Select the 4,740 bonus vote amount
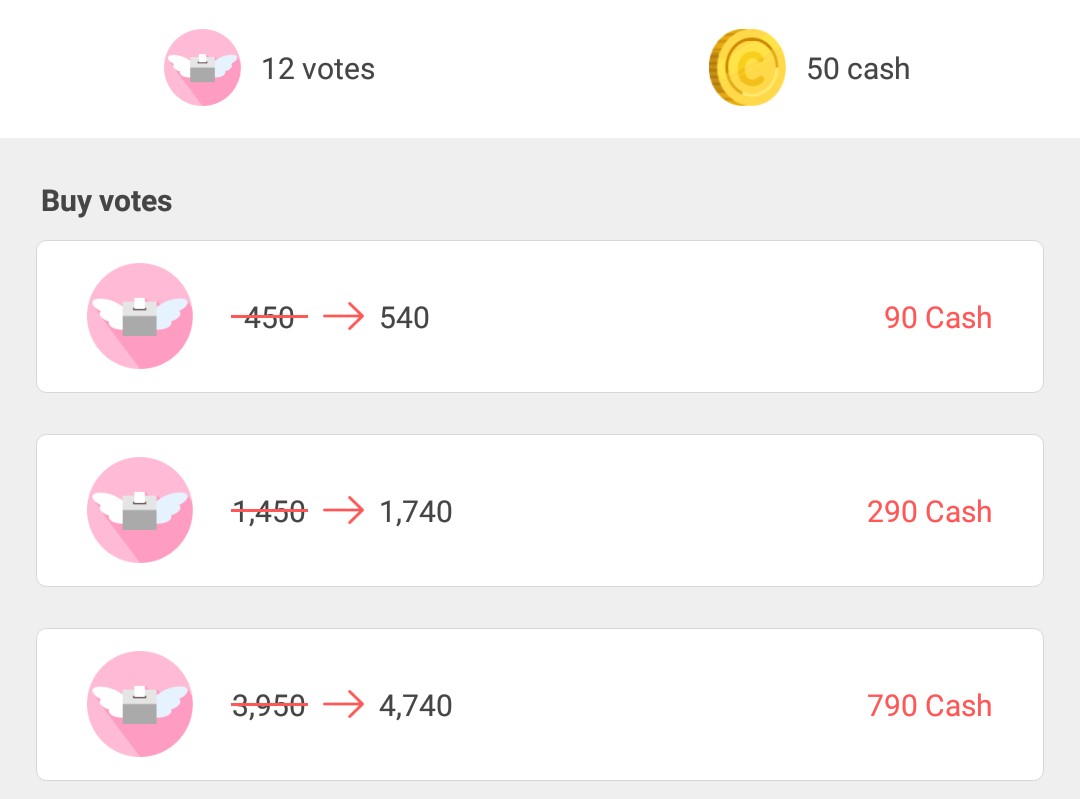This screenshot has height=799, width=1080. coord(416,706)
